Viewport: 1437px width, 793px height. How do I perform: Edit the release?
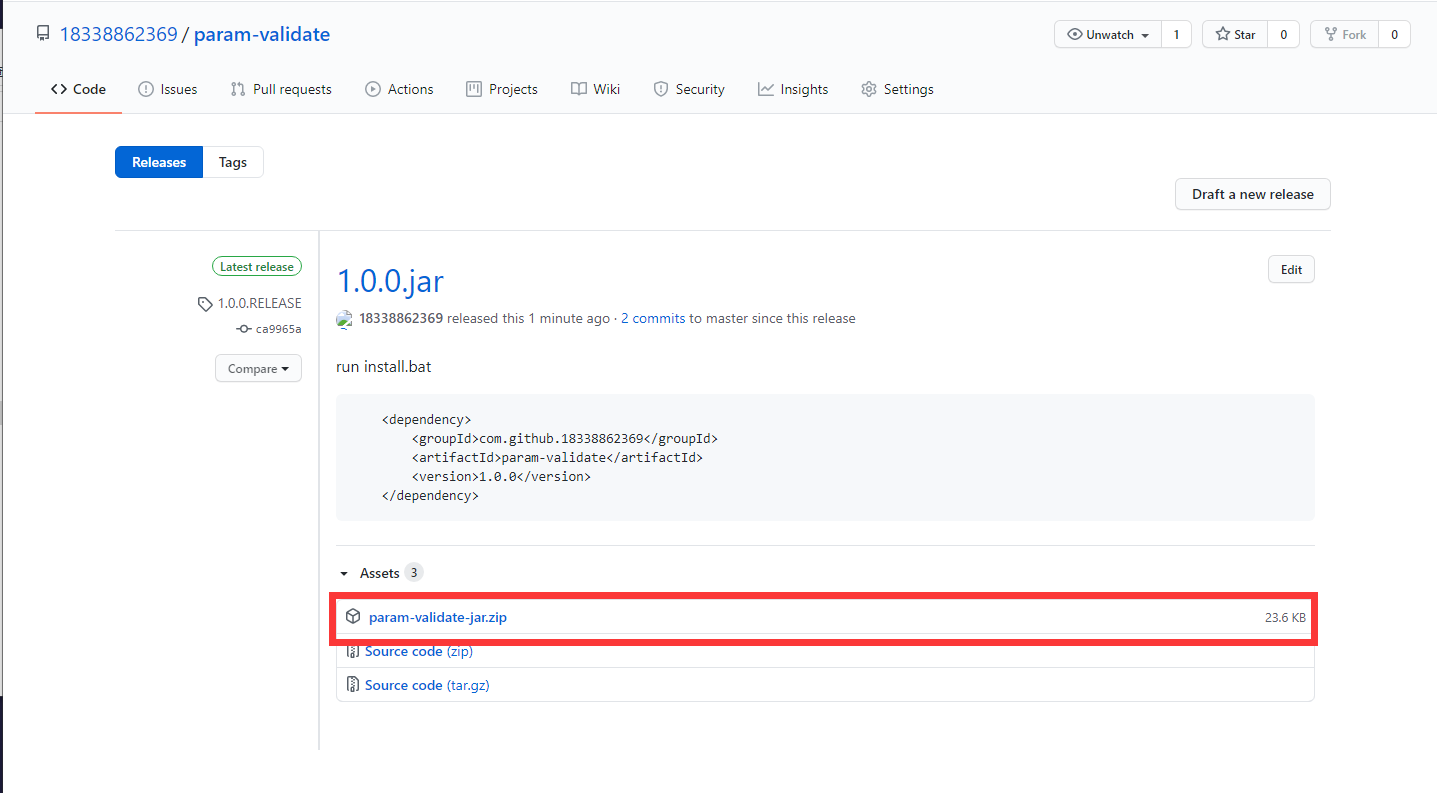tap(1291, 270)
